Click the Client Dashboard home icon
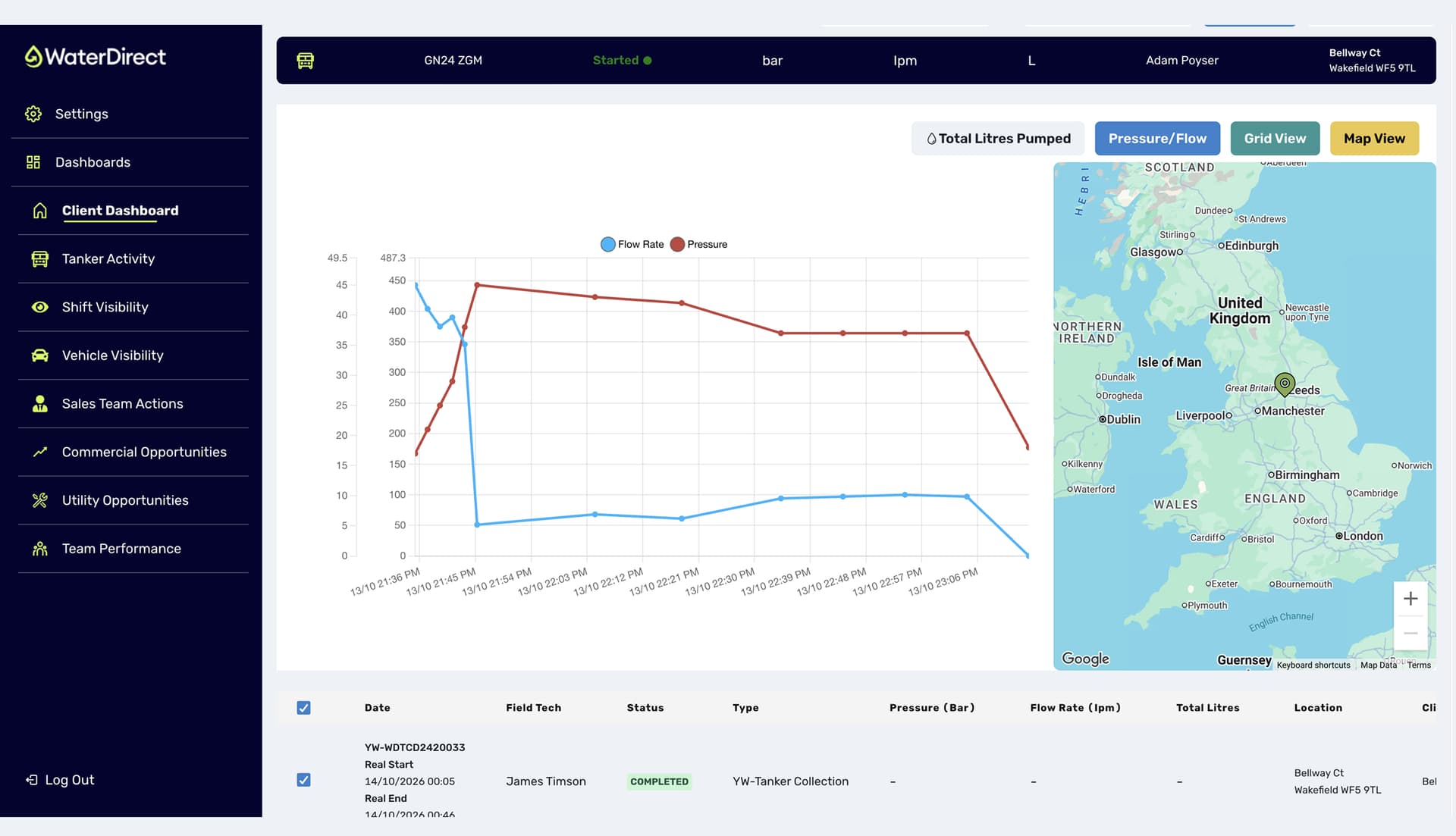Viewport: 1456px width, 836px height. click(x=40, y=211)
